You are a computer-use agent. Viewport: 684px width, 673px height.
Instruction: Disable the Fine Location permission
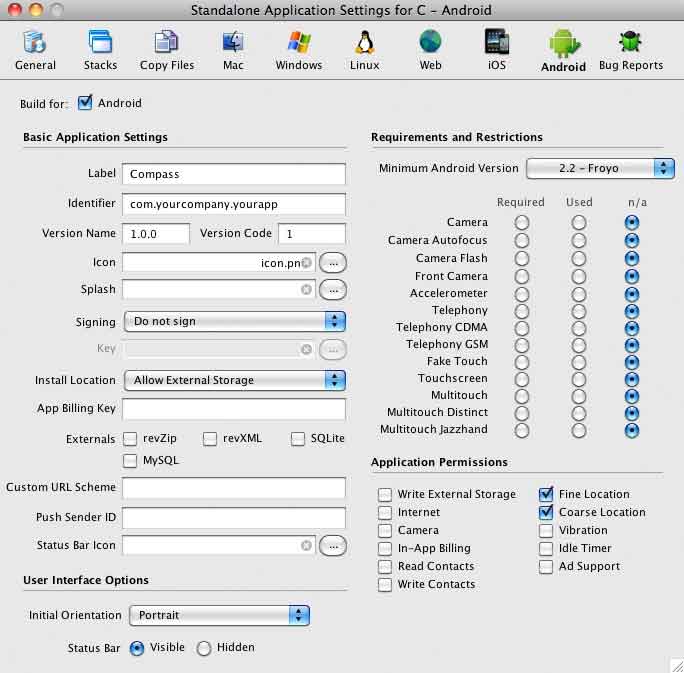tap(546, 494)
